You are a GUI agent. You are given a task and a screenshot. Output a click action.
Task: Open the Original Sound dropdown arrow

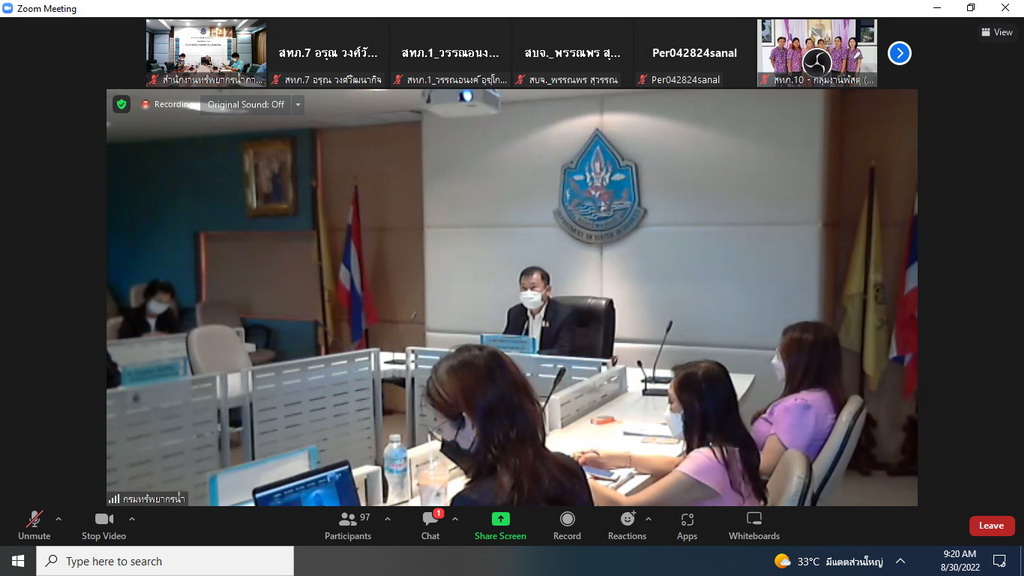click(298, 104)
